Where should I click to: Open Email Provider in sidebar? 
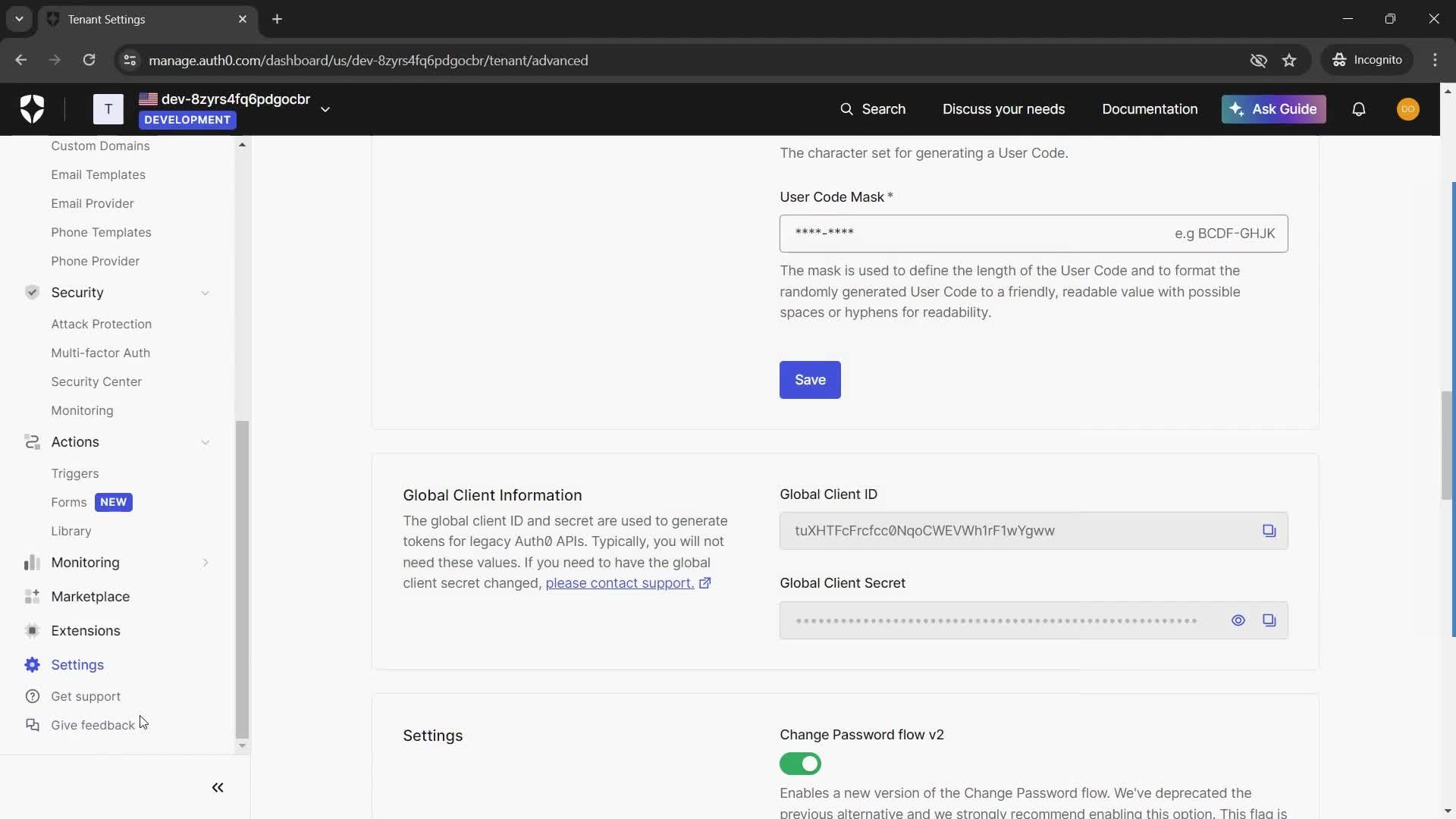(93, 203)
